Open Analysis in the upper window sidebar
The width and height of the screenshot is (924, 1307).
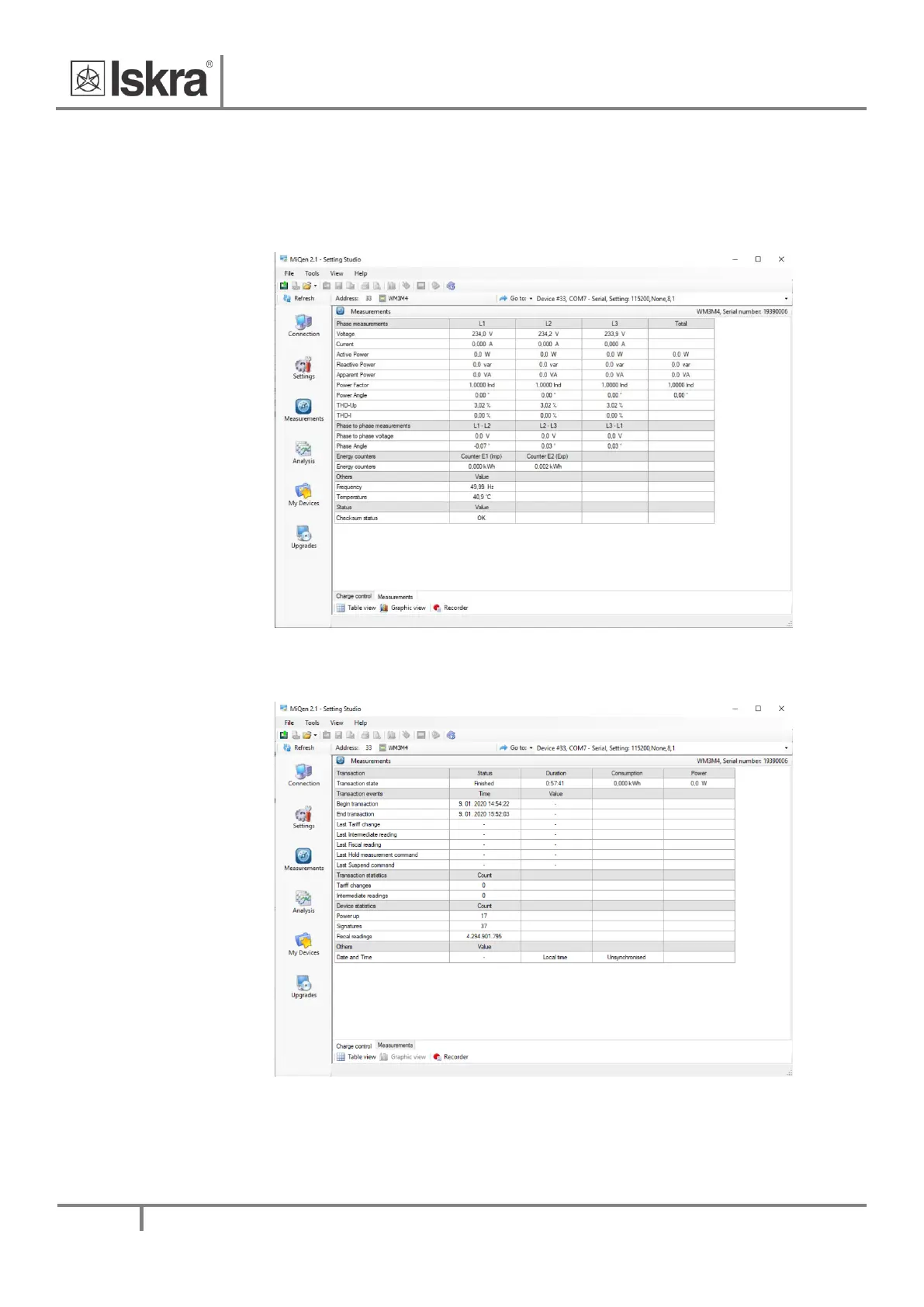(x=303, y=452)
